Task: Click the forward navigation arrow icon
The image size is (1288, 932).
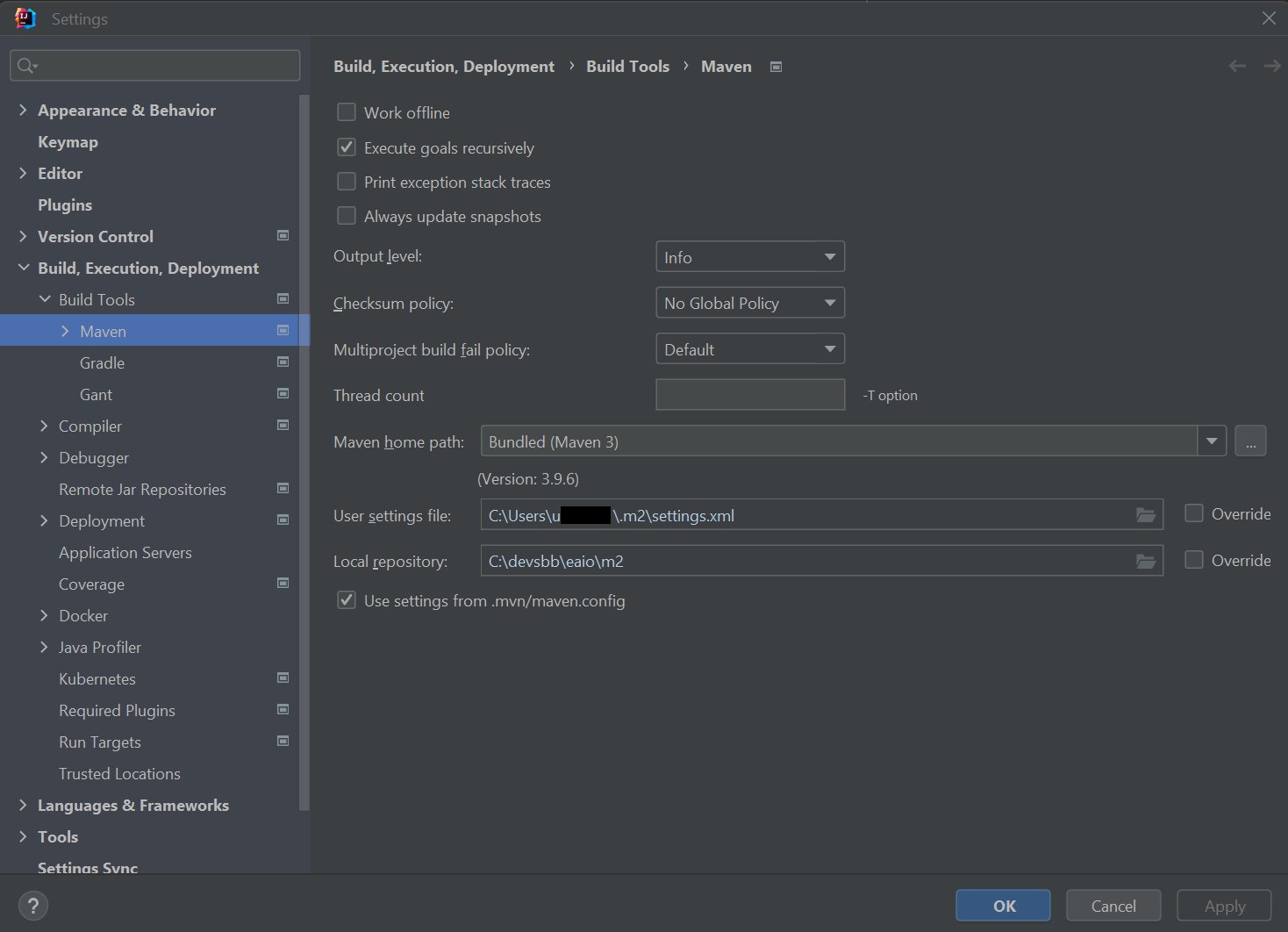Action: (x=1272, y=66)
